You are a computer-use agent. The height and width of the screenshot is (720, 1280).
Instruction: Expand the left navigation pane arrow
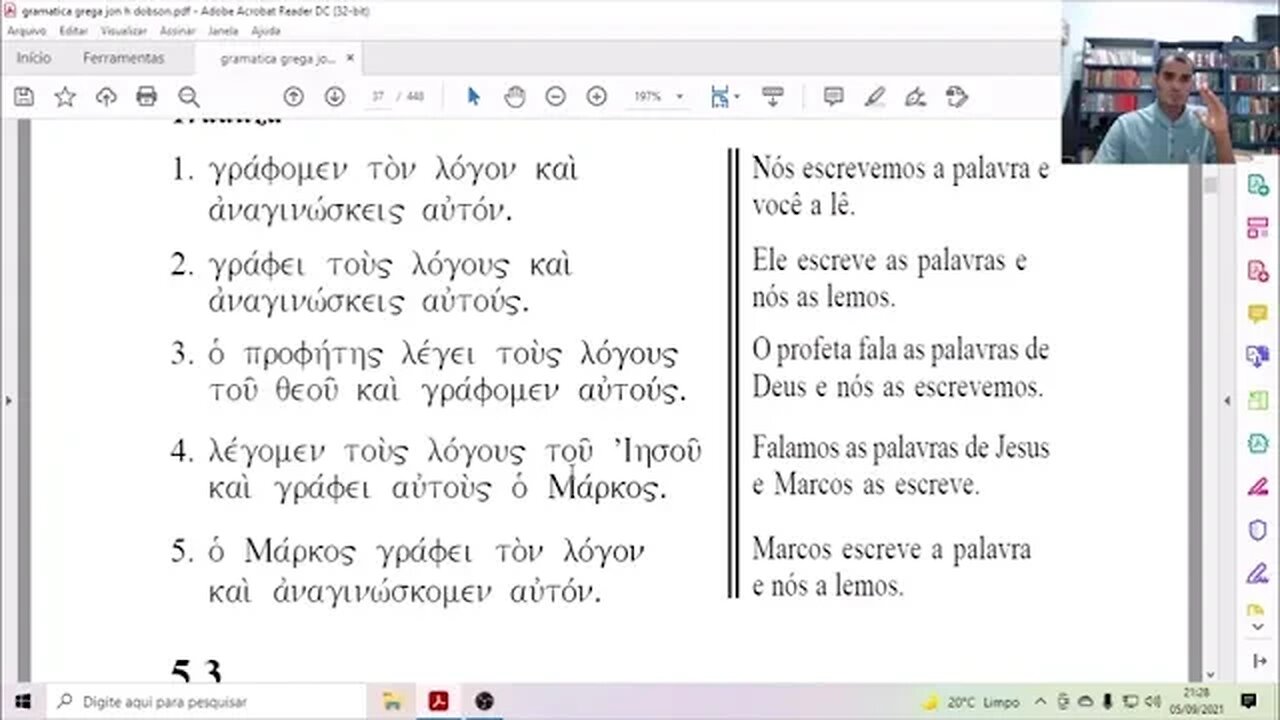9,400
